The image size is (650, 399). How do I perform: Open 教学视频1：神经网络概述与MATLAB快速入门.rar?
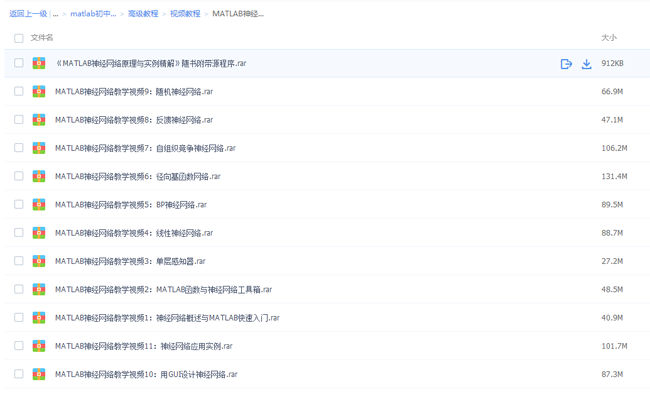coord(167,318)
